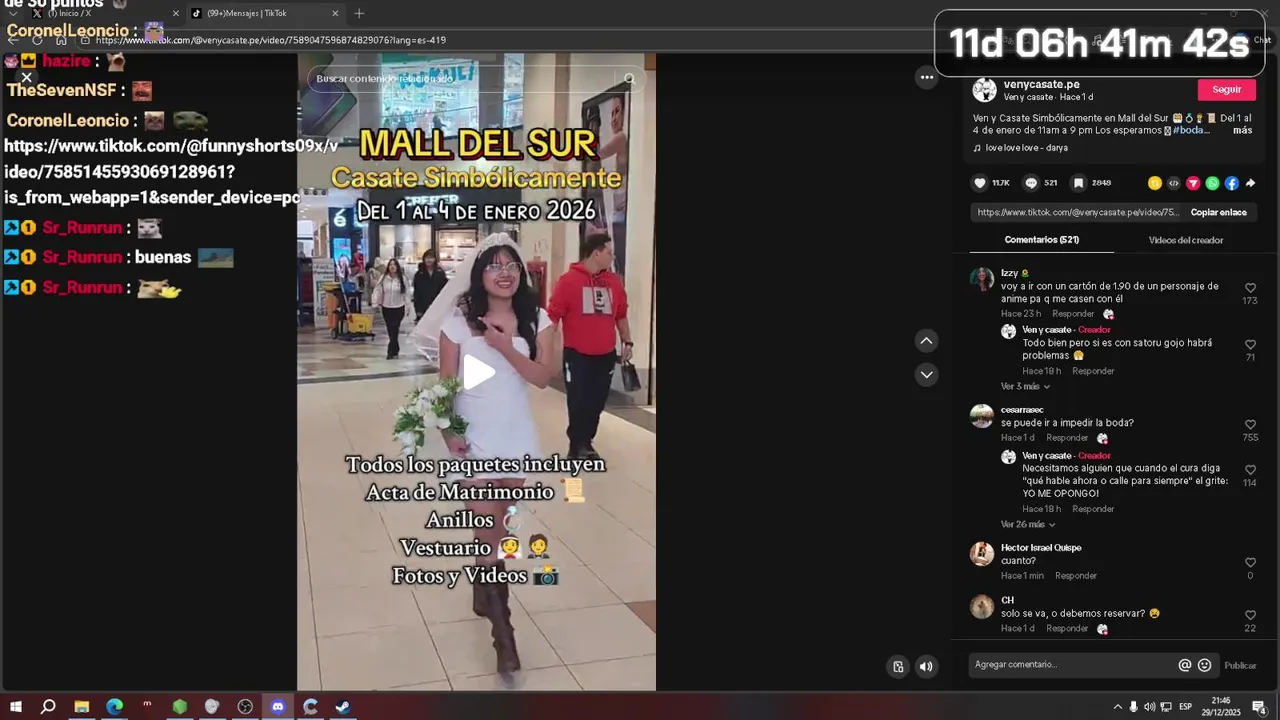Save the video with the bookmark icon
Screen dimensions: 1280x720
pos(1078,183)
